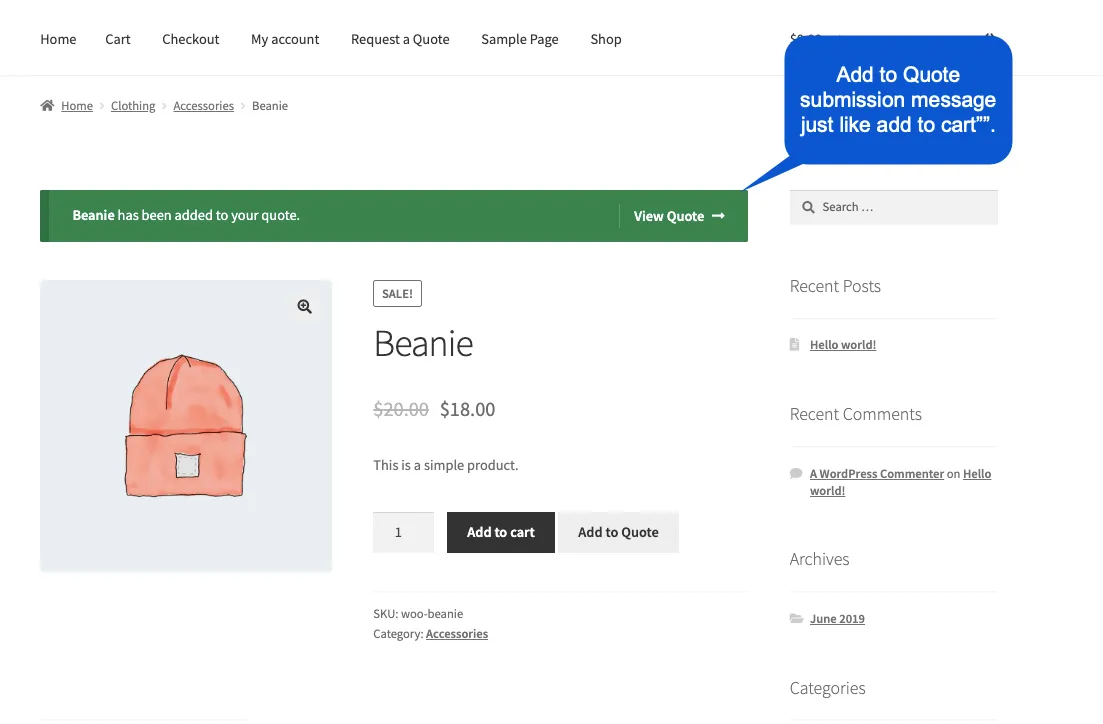The width and height of the screenshot is (1103, 724).
Task: Click the home icon in the breadcrumb
Action: 46,105
